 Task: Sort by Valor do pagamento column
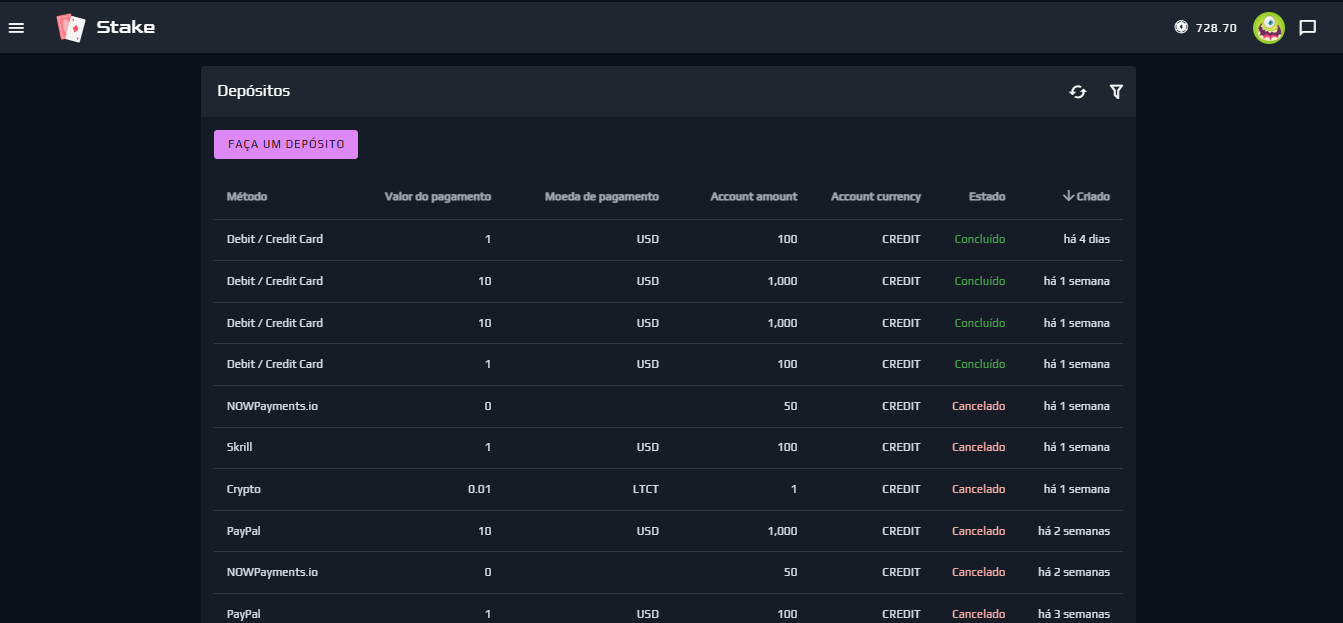[438, 197]
